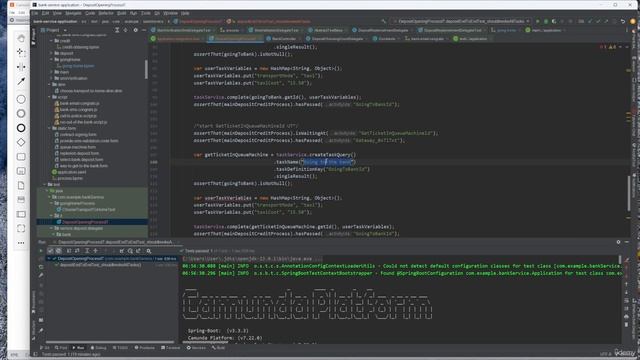The width and height of the screenshot is (640, 360).
Task: Open the Build menu
Action: pos(122,13)
